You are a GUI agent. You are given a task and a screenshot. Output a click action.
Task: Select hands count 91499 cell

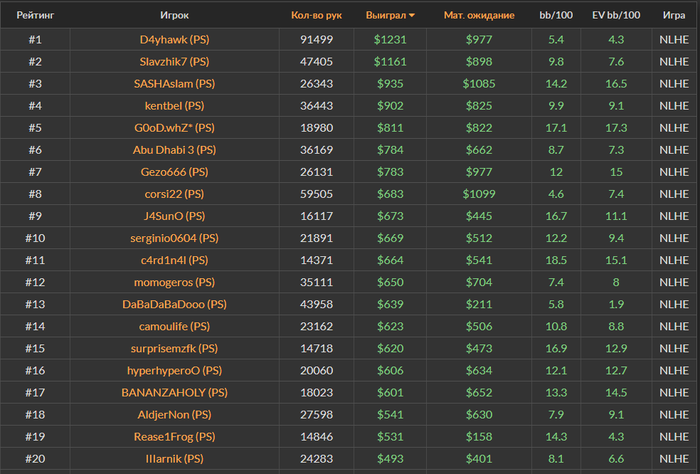[x=317, y=39]
